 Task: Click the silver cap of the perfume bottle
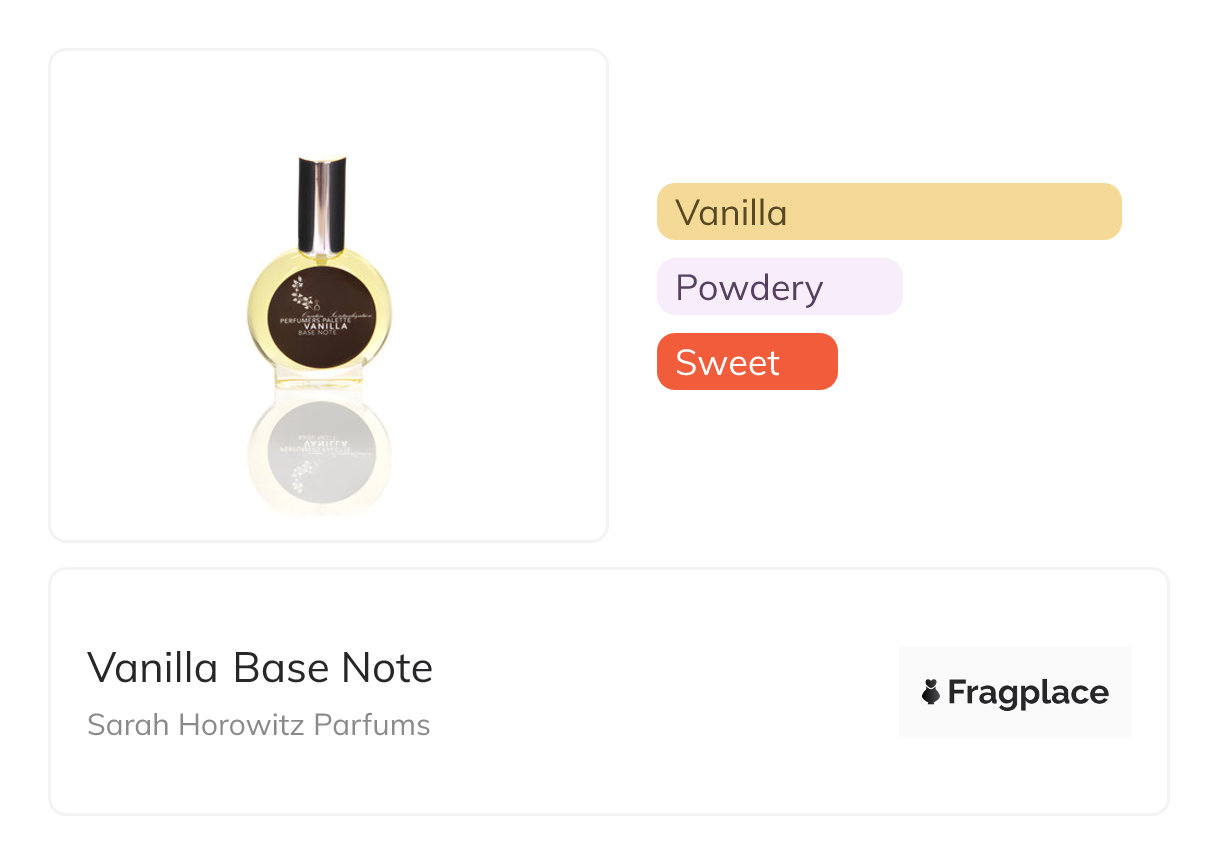322,205
